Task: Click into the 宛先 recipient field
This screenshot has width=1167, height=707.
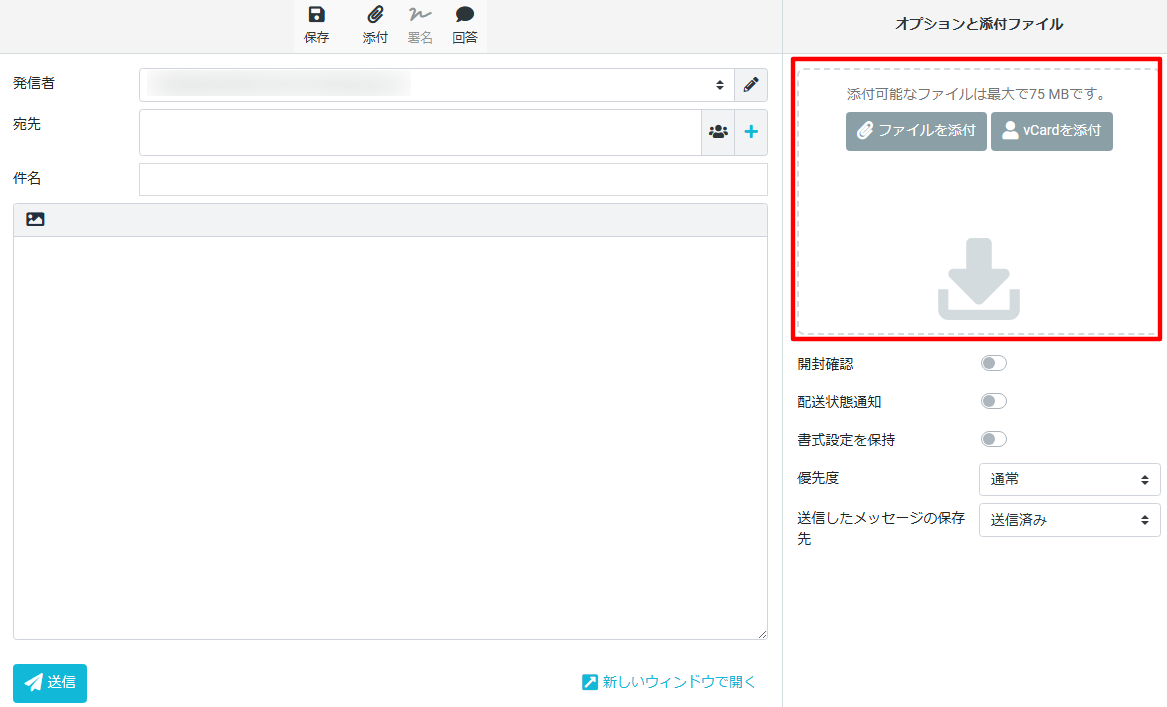Action: (x=421, y=132)
